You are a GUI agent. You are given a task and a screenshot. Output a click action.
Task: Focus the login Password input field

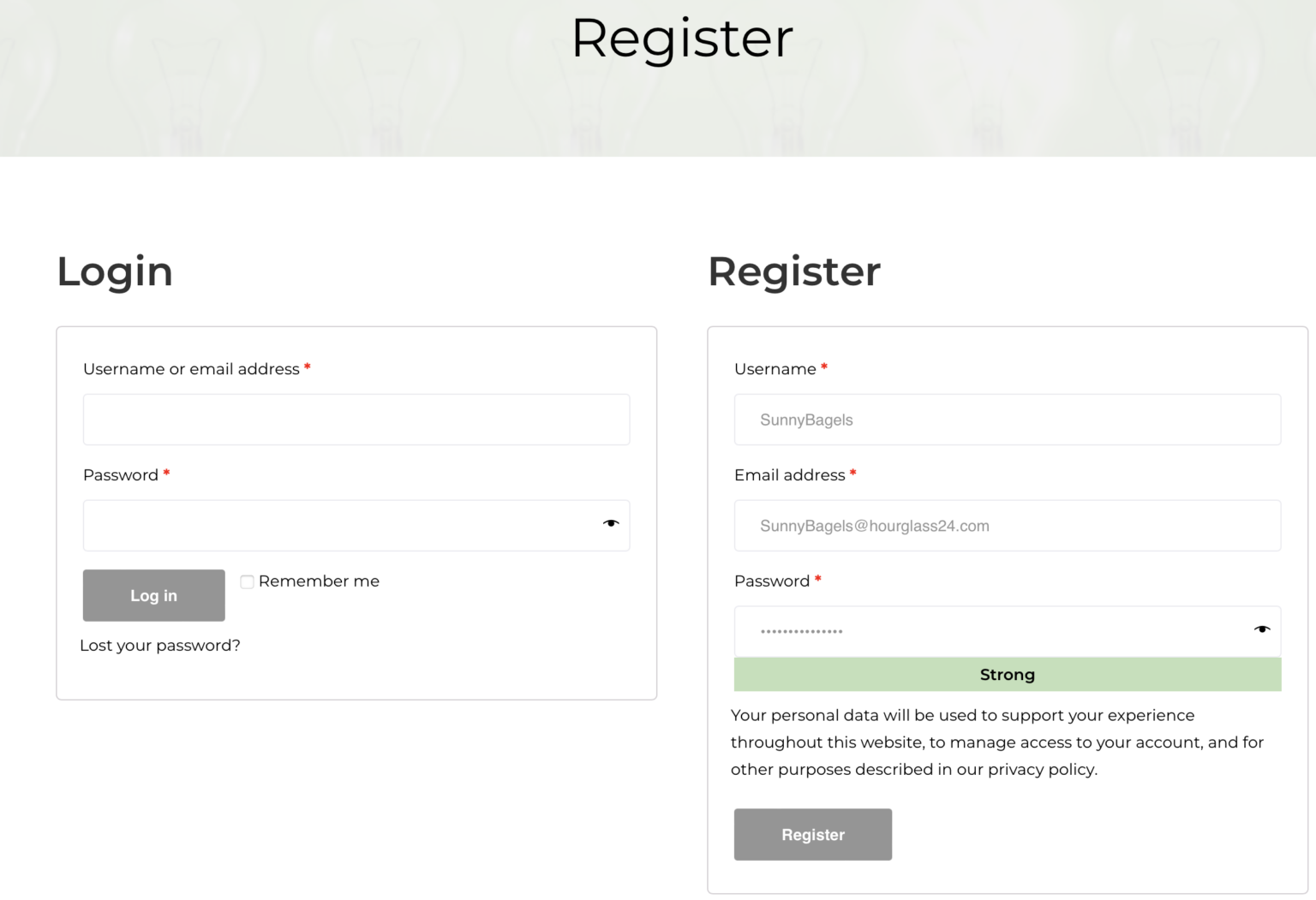point(356,526)
